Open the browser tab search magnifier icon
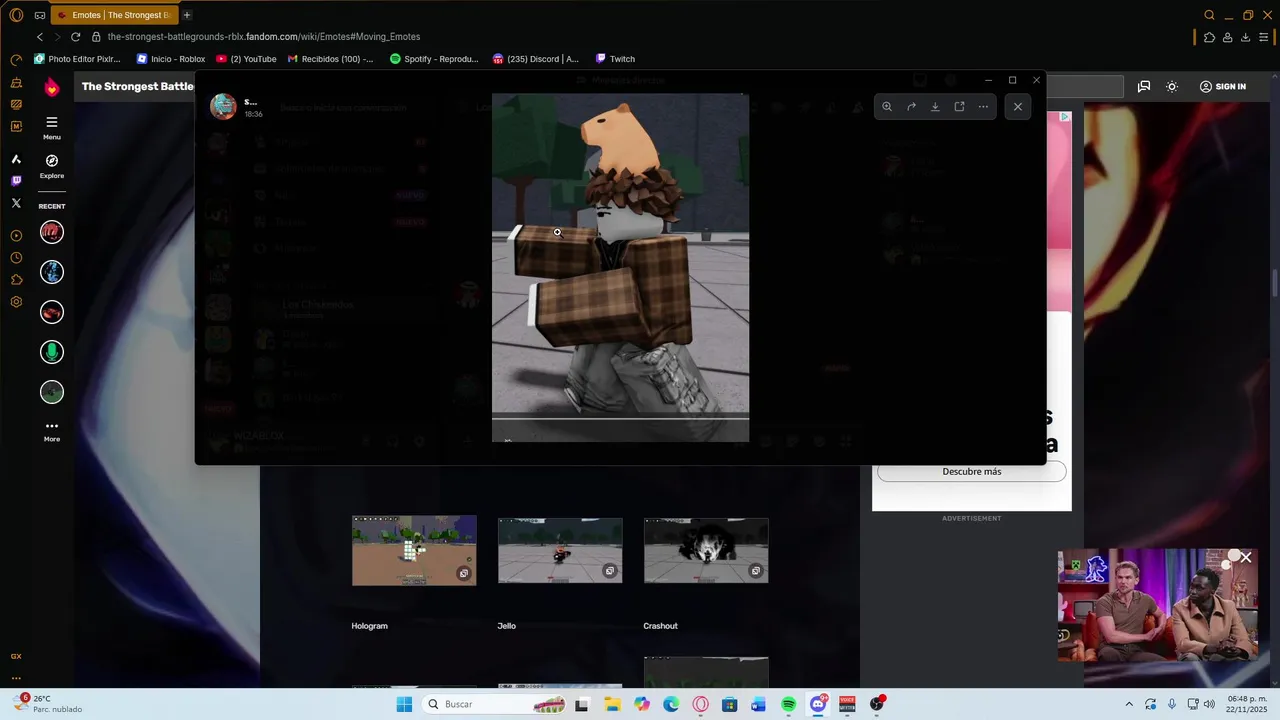 click(x=1209, y=15)
